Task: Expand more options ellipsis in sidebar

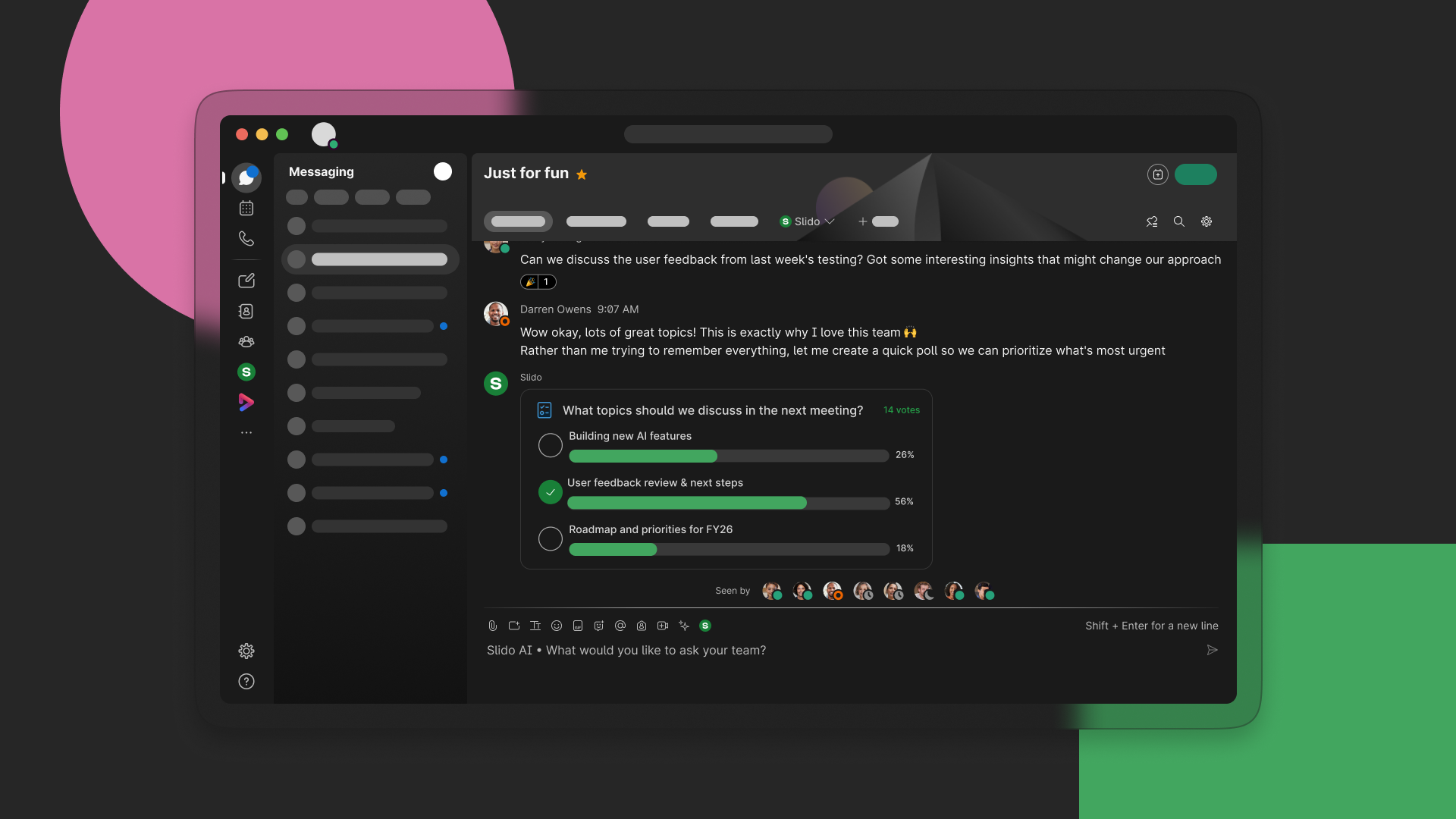Action: tap(246, 432)
